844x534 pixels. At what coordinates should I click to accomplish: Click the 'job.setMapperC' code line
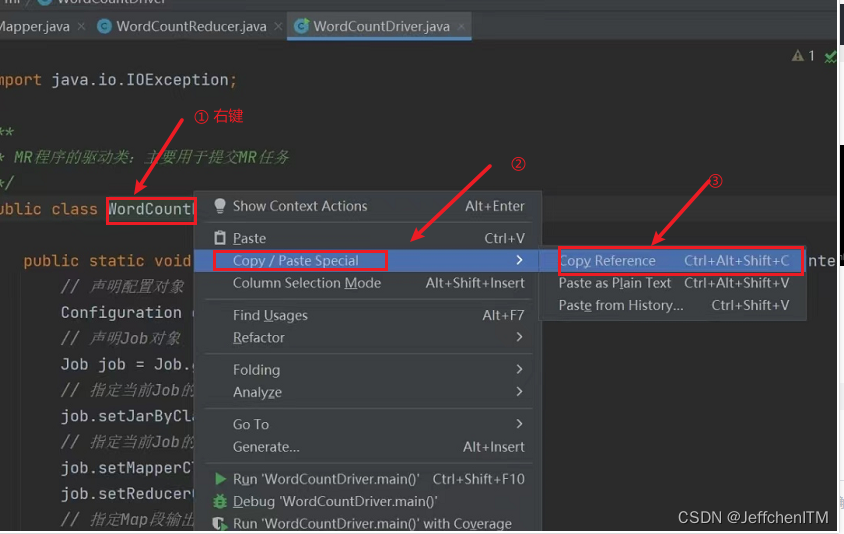pyautogui.click(x=126, y=468)
